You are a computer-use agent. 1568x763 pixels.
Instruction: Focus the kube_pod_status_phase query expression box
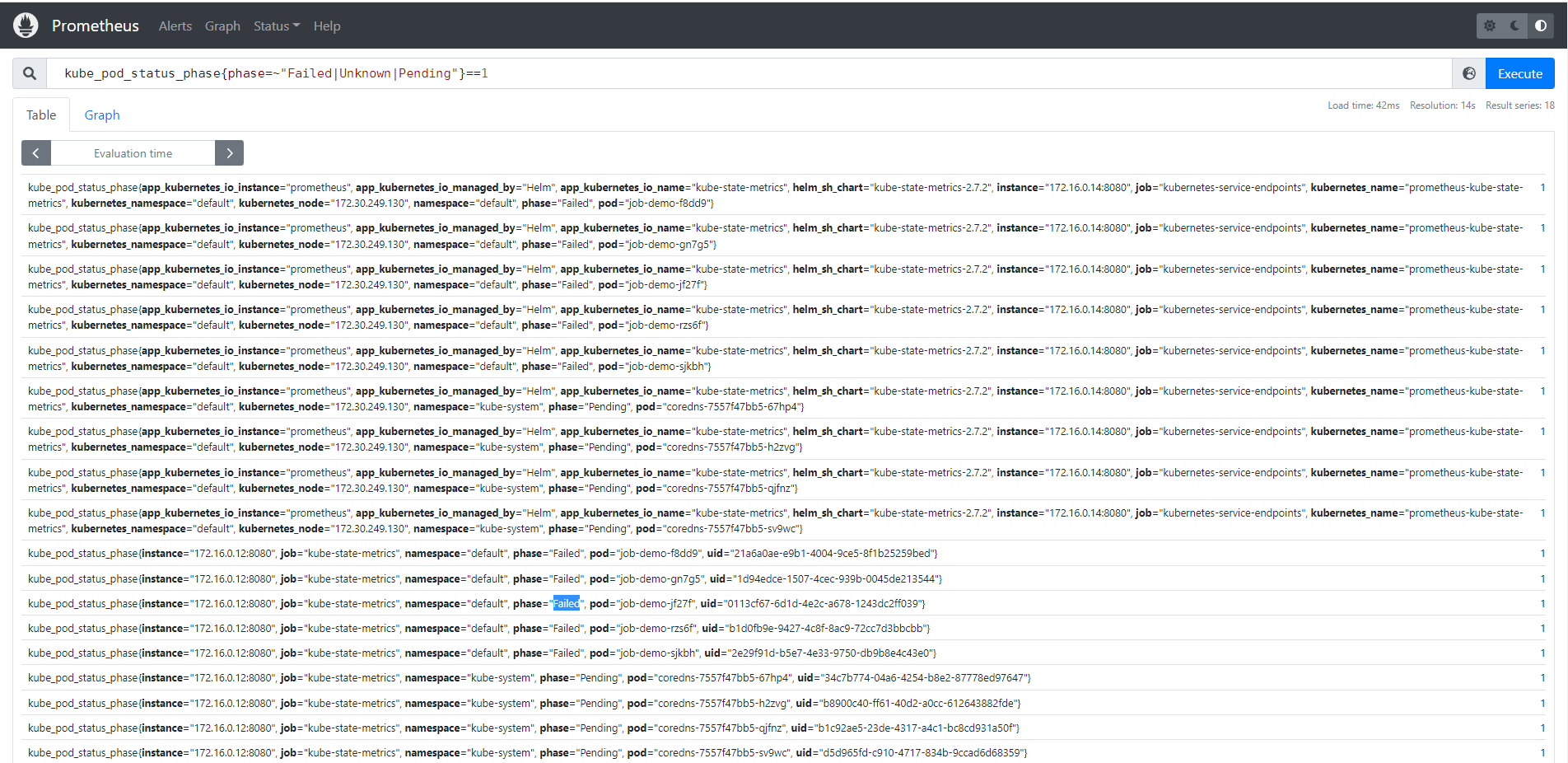741,73
